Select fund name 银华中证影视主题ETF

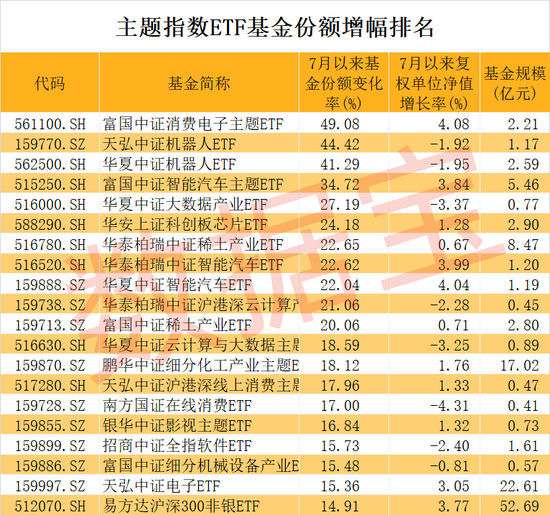point(177,426)
